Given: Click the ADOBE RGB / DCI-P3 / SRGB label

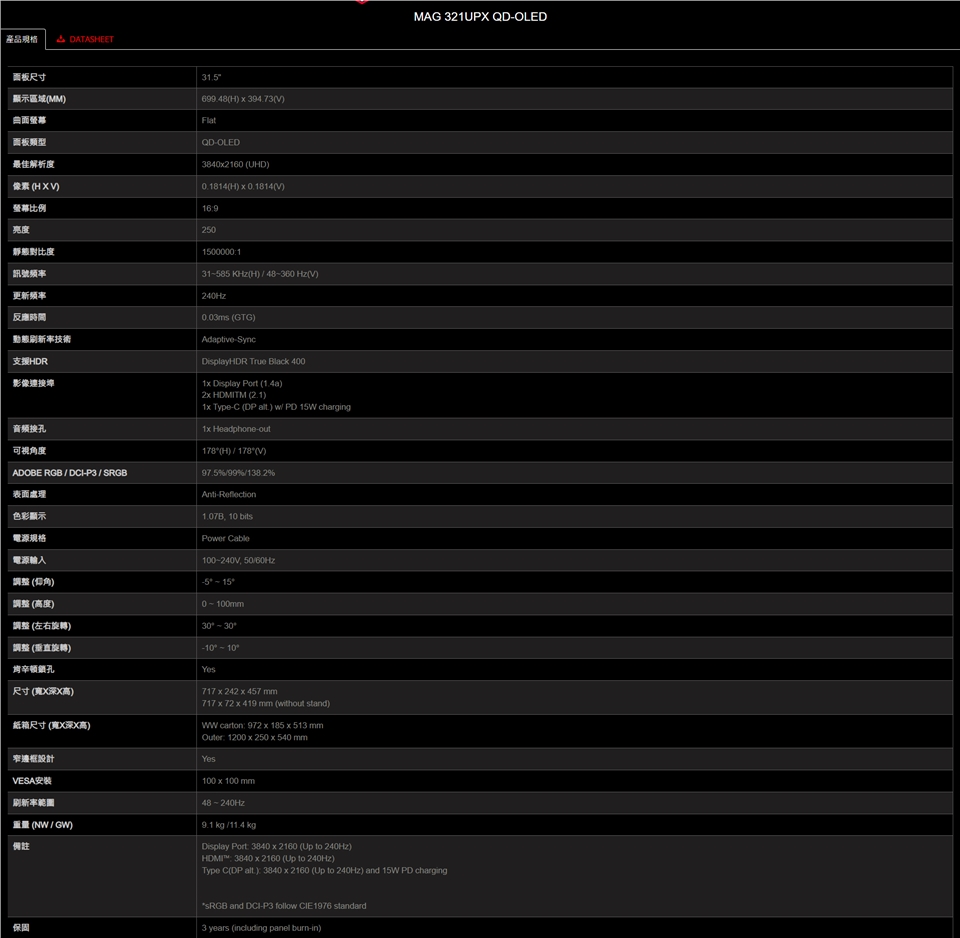Looking at the screenshot, I should (x=70, y=472).
